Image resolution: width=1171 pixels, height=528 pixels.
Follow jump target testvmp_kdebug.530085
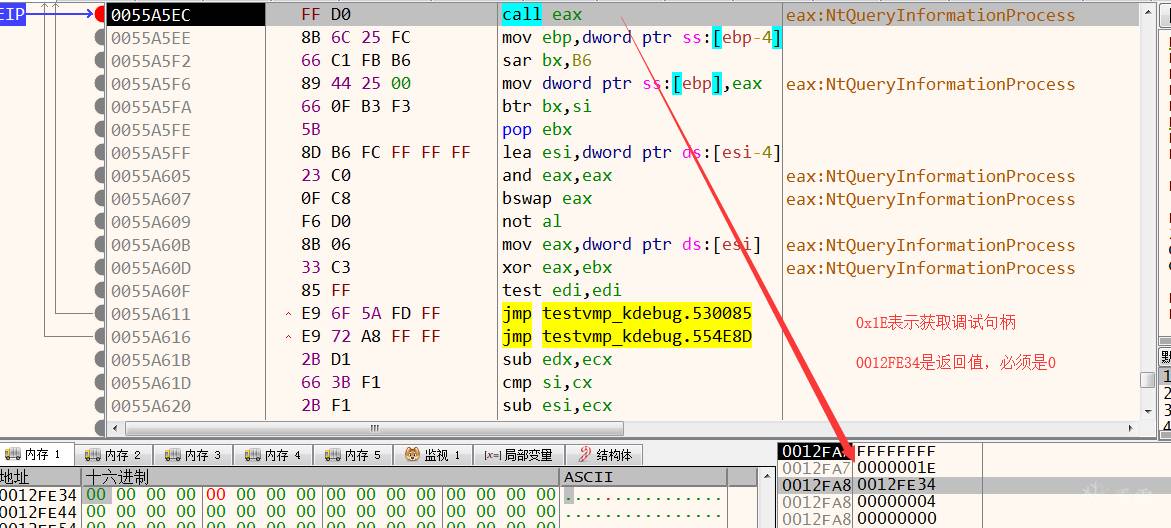pyautogui.click(x=647, y=314)
